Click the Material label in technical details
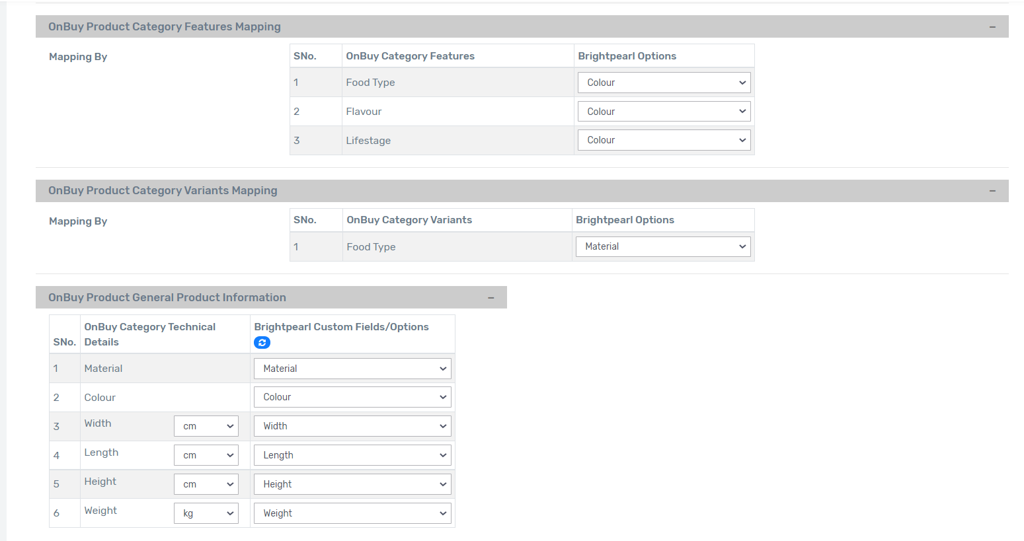Image resolution: width=1024 pixels, height=541 pixels. tap(103, 369)
